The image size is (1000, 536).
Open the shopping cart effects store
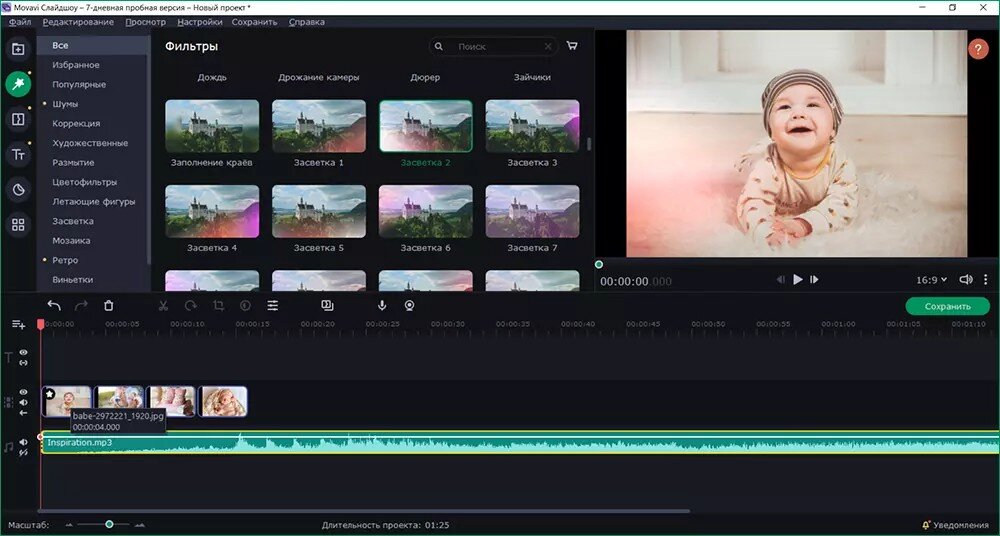pos(572,46)
